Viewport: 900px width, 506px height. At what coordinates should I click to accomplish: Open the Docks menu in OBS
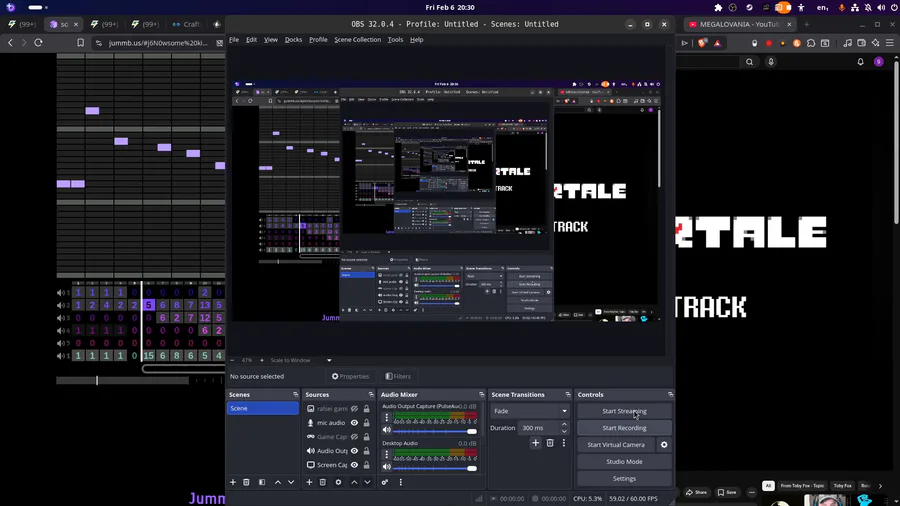point(293,40)
